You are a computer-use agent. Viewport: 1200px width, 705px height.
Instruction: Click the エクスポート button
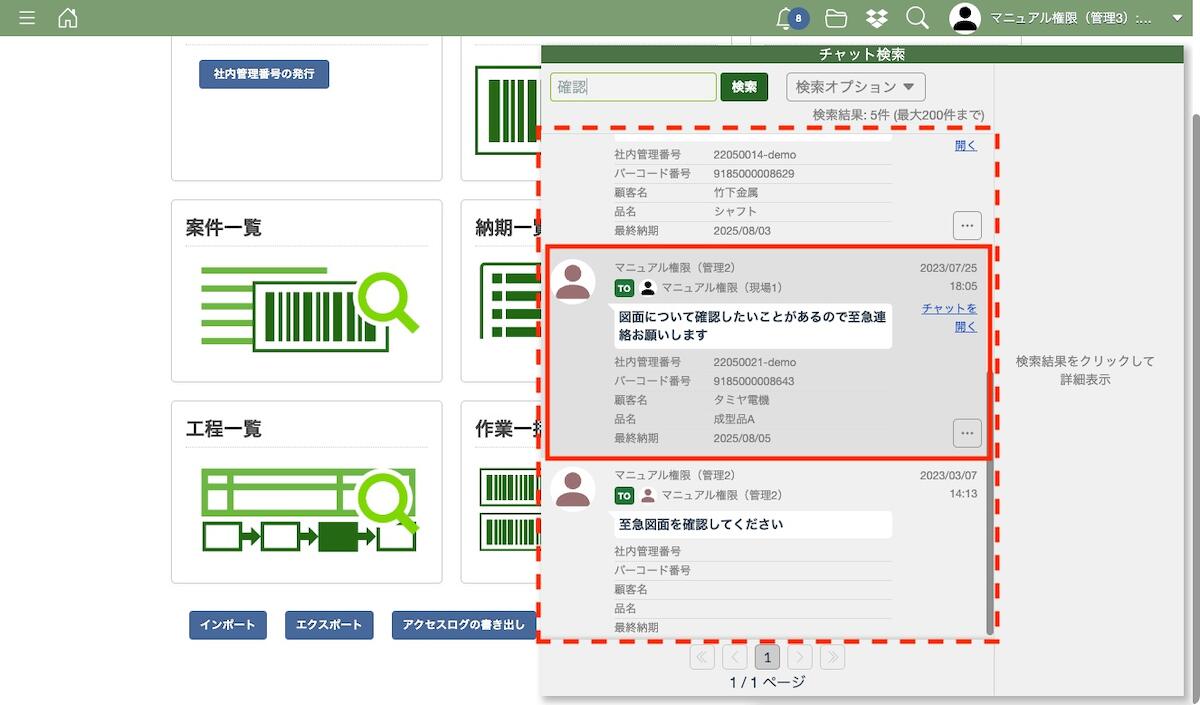coord(329,625)
